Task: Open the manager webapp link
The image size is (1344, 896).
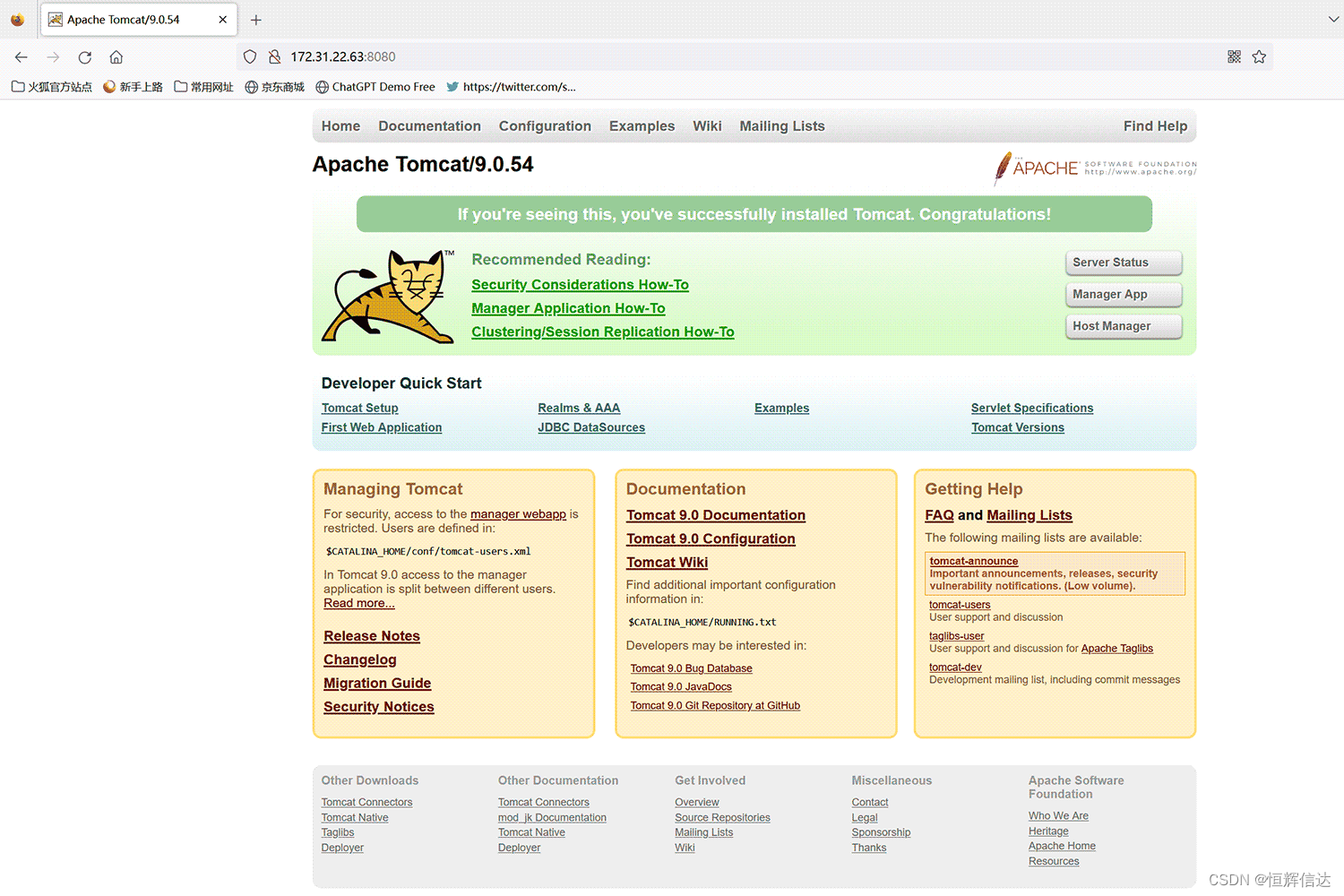Action: point(518,514)
